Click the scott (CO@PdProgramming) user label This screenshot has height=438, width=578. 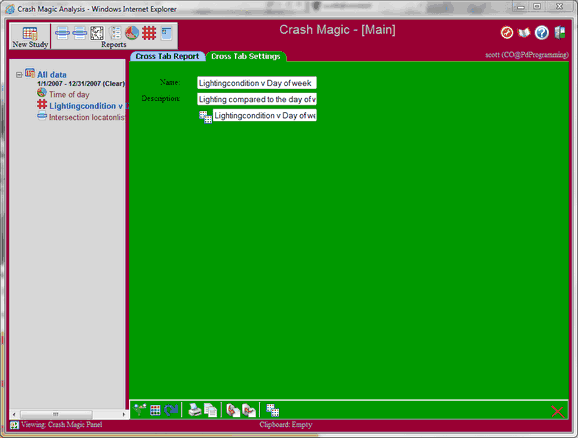[527, 55]
